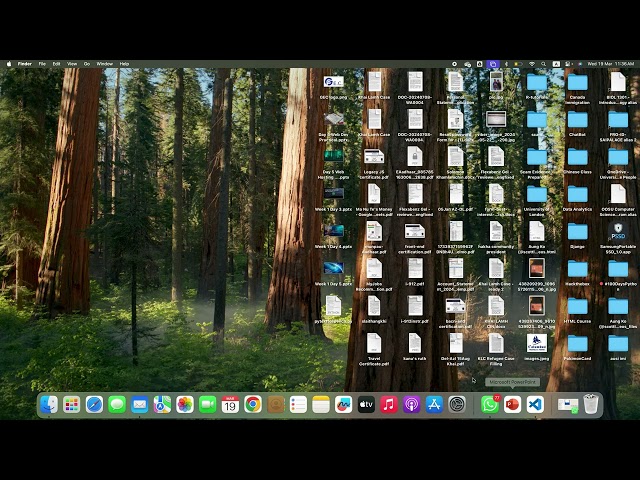Screen dimensions: 640x480
Task: Open WhatsApp with the unread badge
Action: pos(490,404)
